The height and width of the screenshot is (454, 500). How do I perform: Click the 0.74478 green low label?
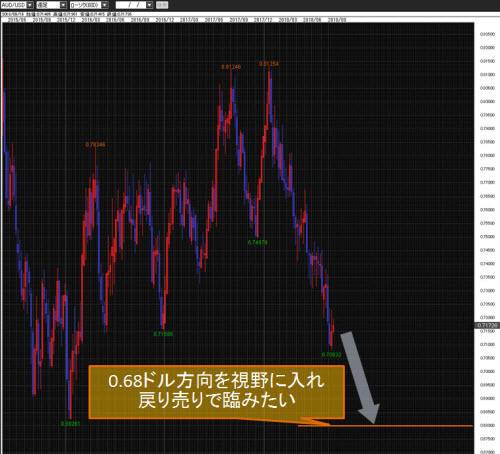coord(257,242)
